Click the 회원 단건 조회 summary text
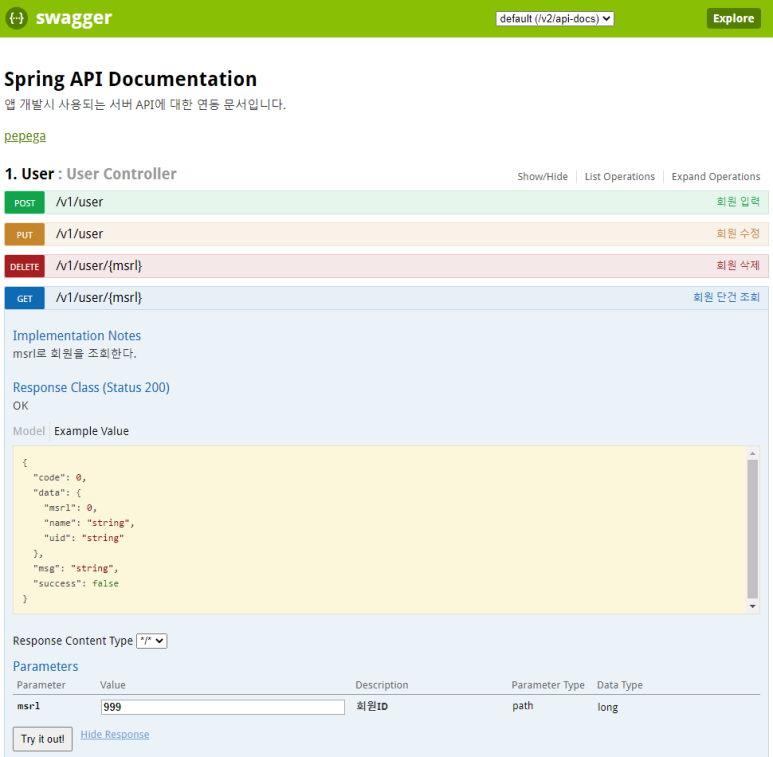The image size is (773, 757). coord(726,297)
